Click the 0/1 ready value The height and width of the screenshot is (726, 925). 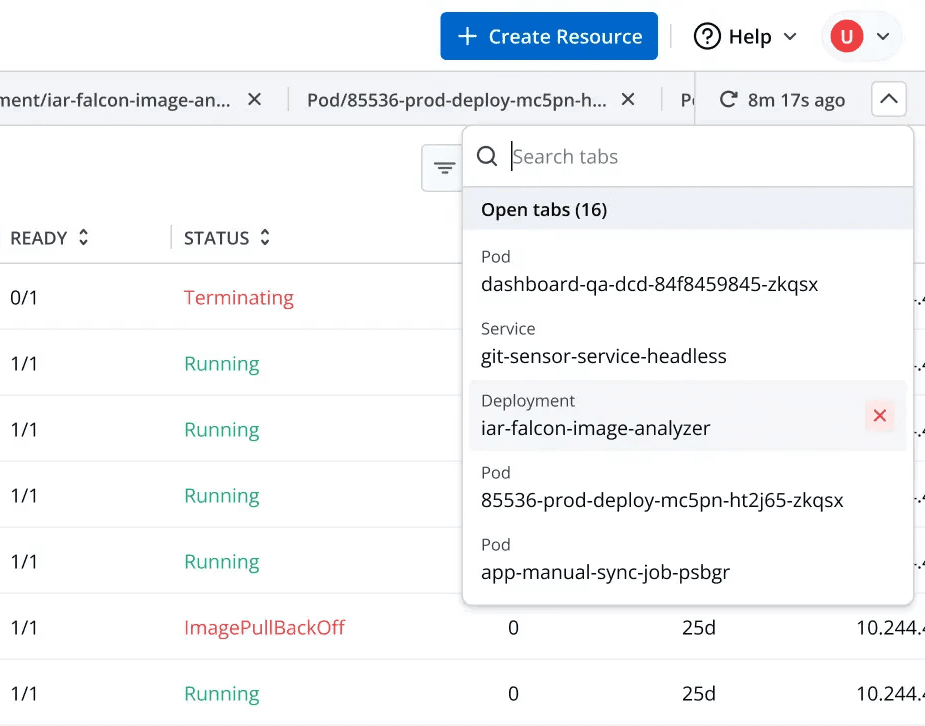pos(24,298)
